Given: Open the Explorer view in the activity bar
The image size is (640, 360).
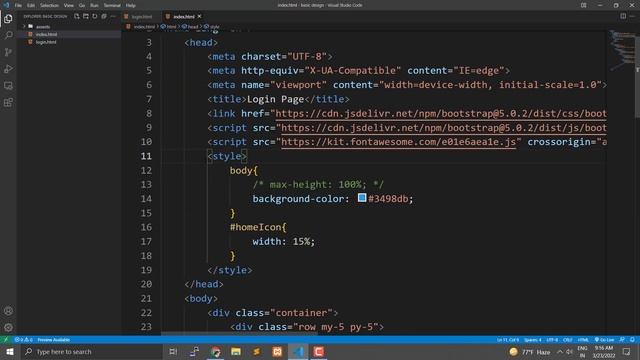Looking at the screenshot, I should pos(8,19).
